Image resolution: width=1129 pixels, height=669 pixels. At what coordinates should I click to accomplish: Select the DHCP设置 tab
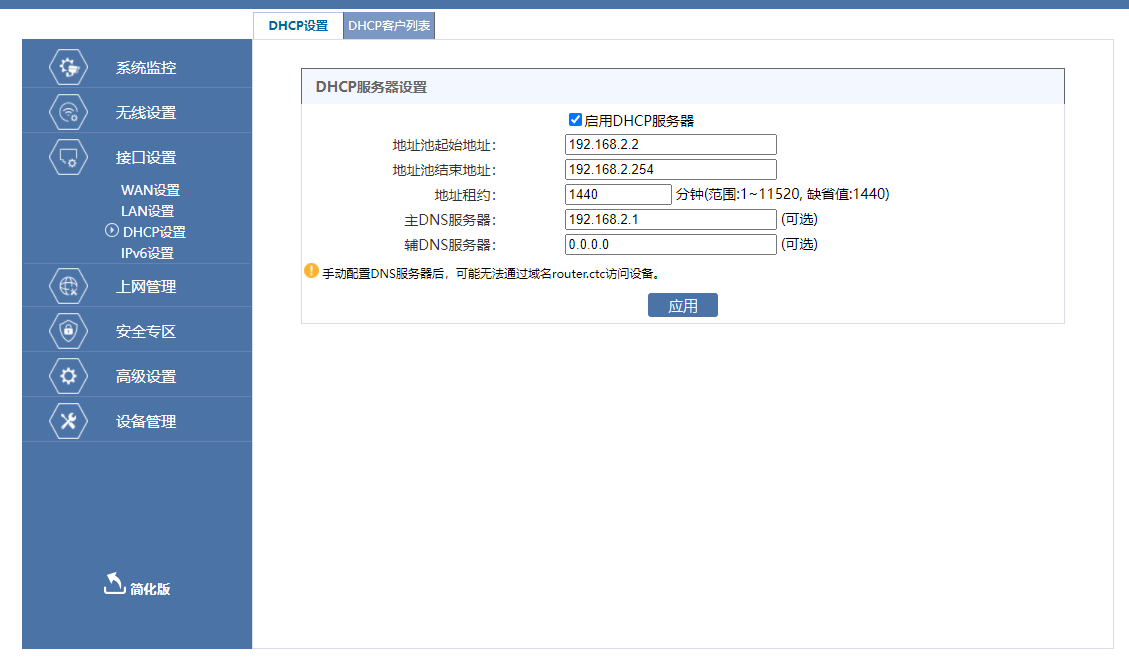pos(298,26)
